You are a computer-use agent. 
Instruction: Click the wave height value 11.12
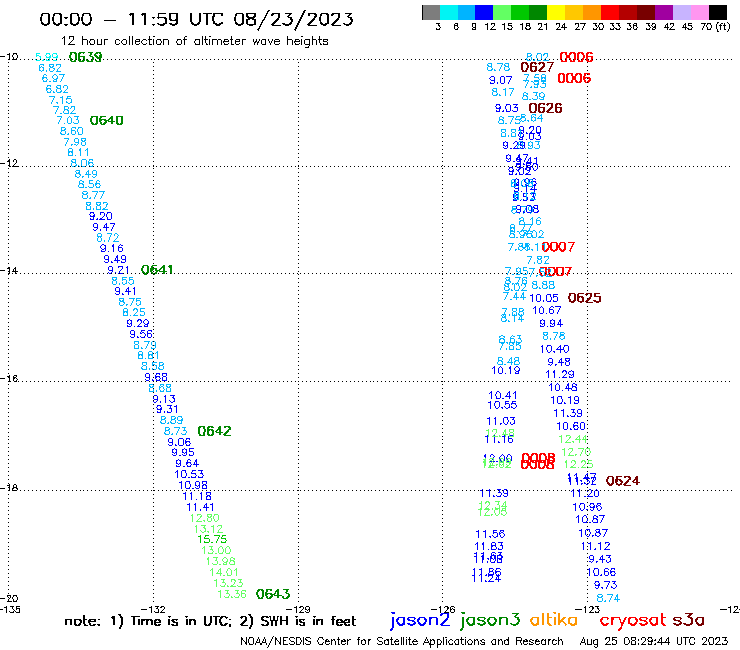(x=595, y=547)
